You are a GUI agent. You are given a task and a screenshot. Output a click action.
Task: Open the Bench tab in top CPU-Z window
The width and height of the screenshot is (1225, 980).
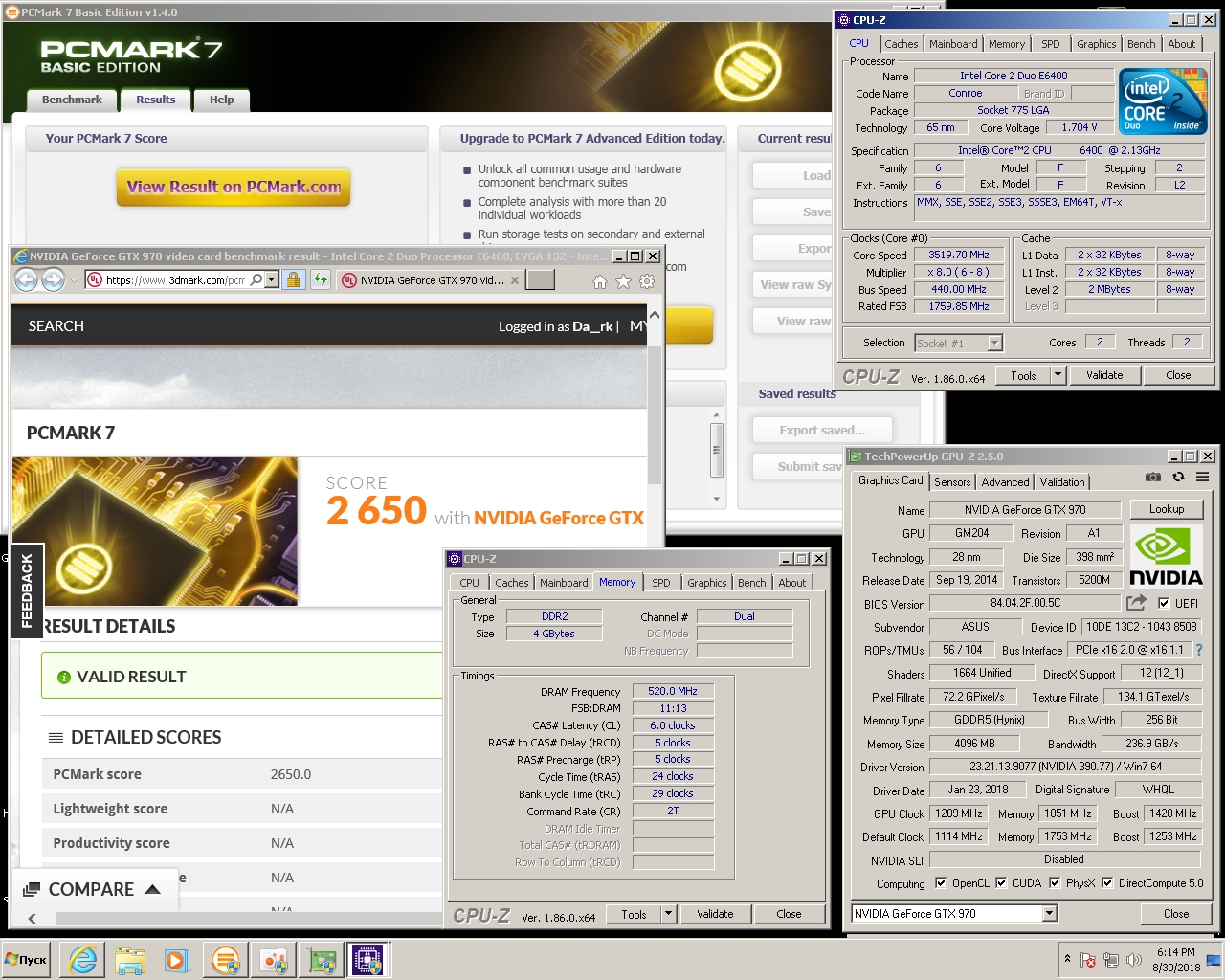pos(1141,44)
